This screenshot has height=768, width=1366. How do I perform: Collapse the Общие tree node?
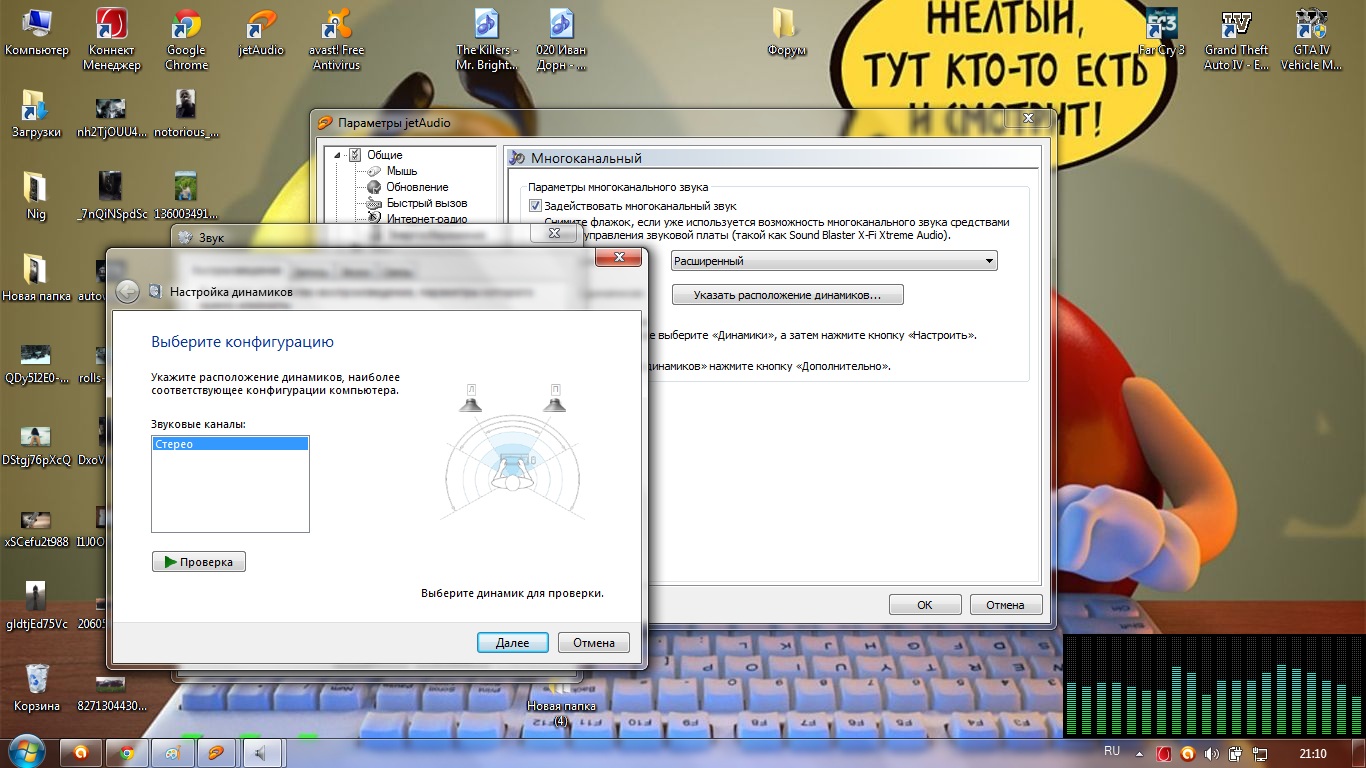coord(339,155)
